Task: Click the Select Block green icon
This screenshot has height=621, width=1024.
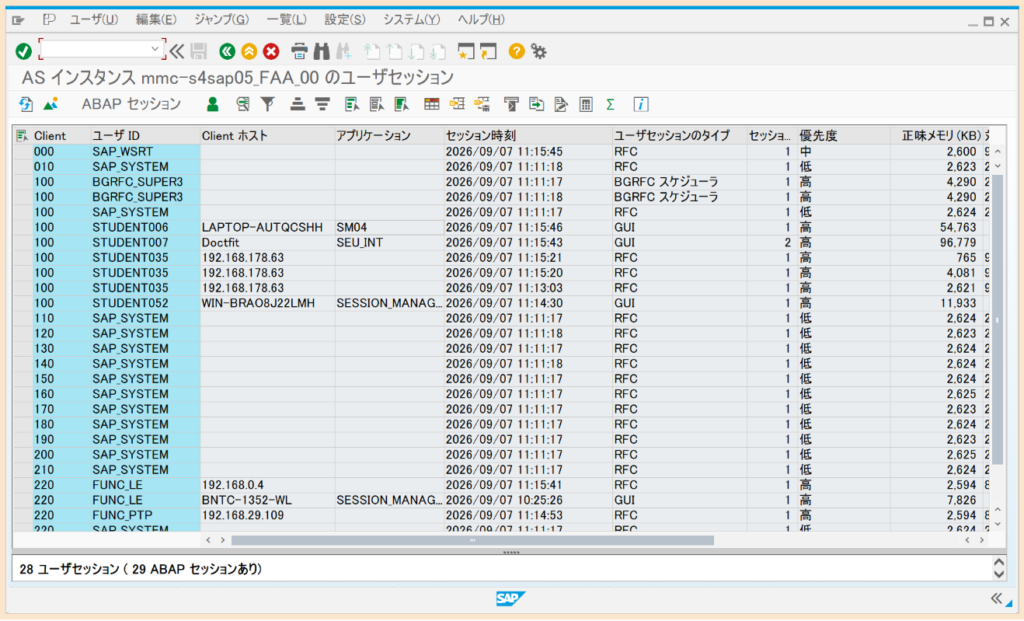Action: click(x=402, y=104)
